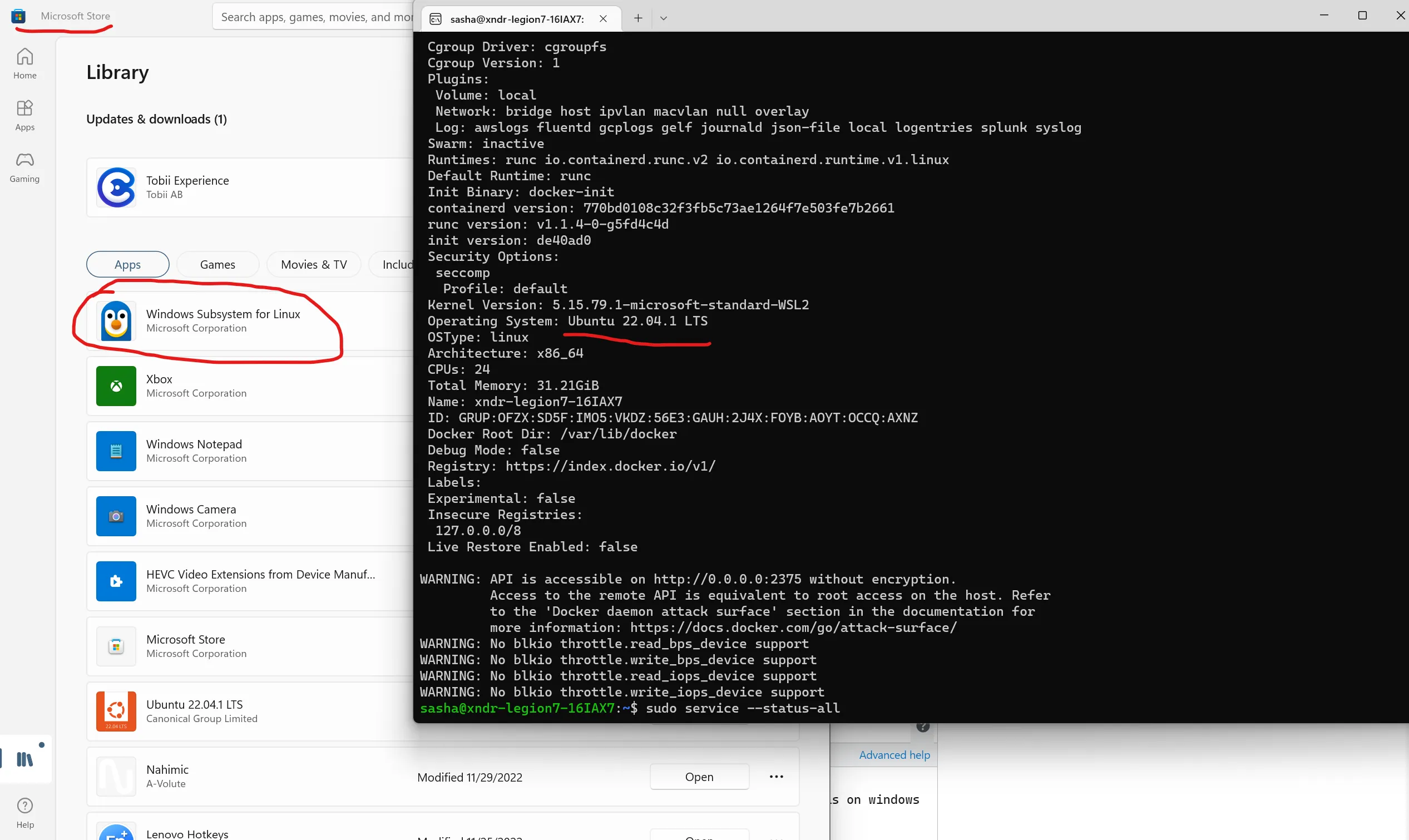Click Tobii Experience app icon
Viewport: 1409px width, 840px height.
(x=116, y=187)
